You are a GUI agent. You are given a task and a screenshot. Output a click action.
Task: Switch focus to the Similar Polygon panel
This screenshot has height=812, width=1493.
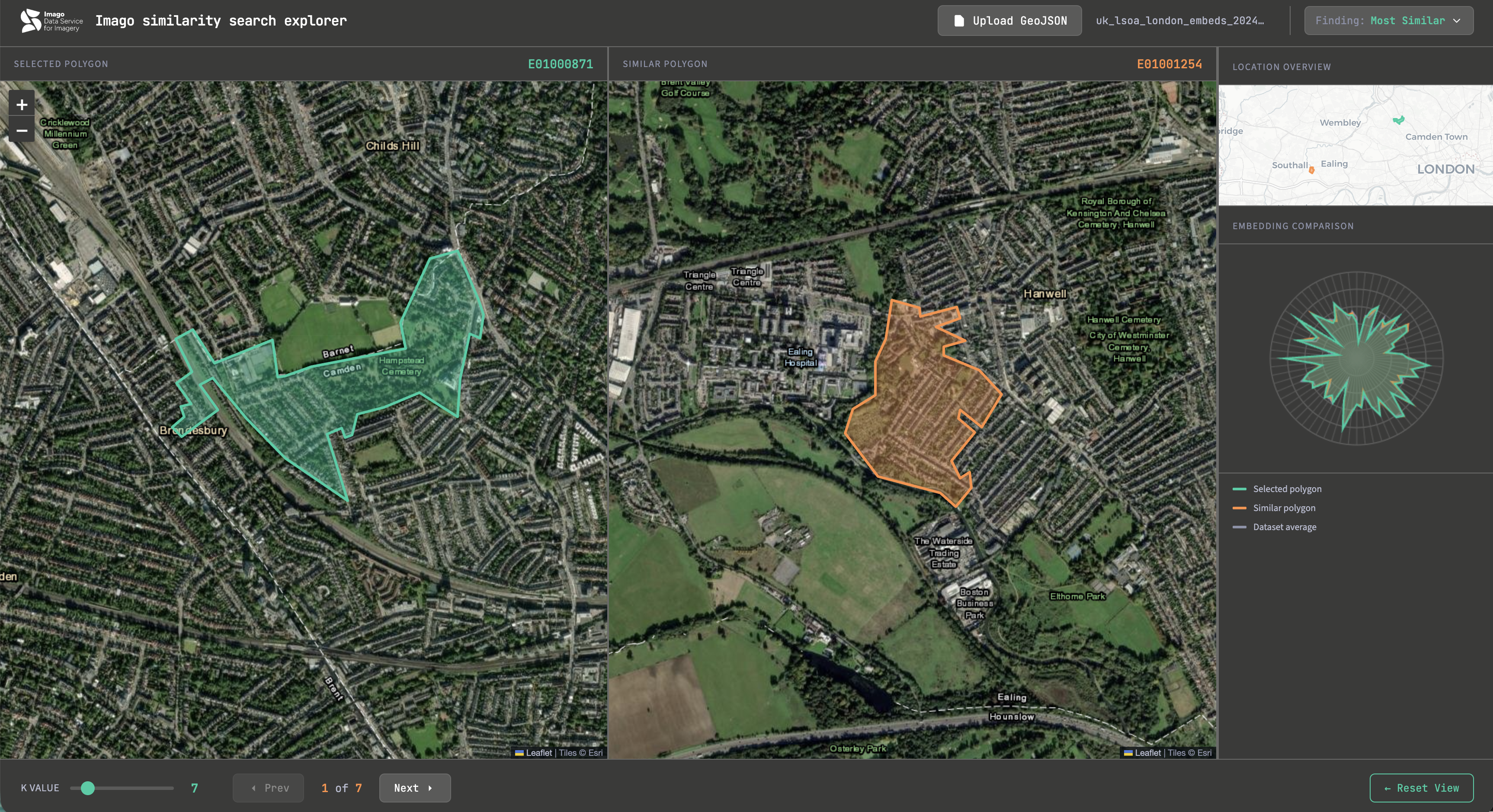pyautogui.click(x=665, y=64)
